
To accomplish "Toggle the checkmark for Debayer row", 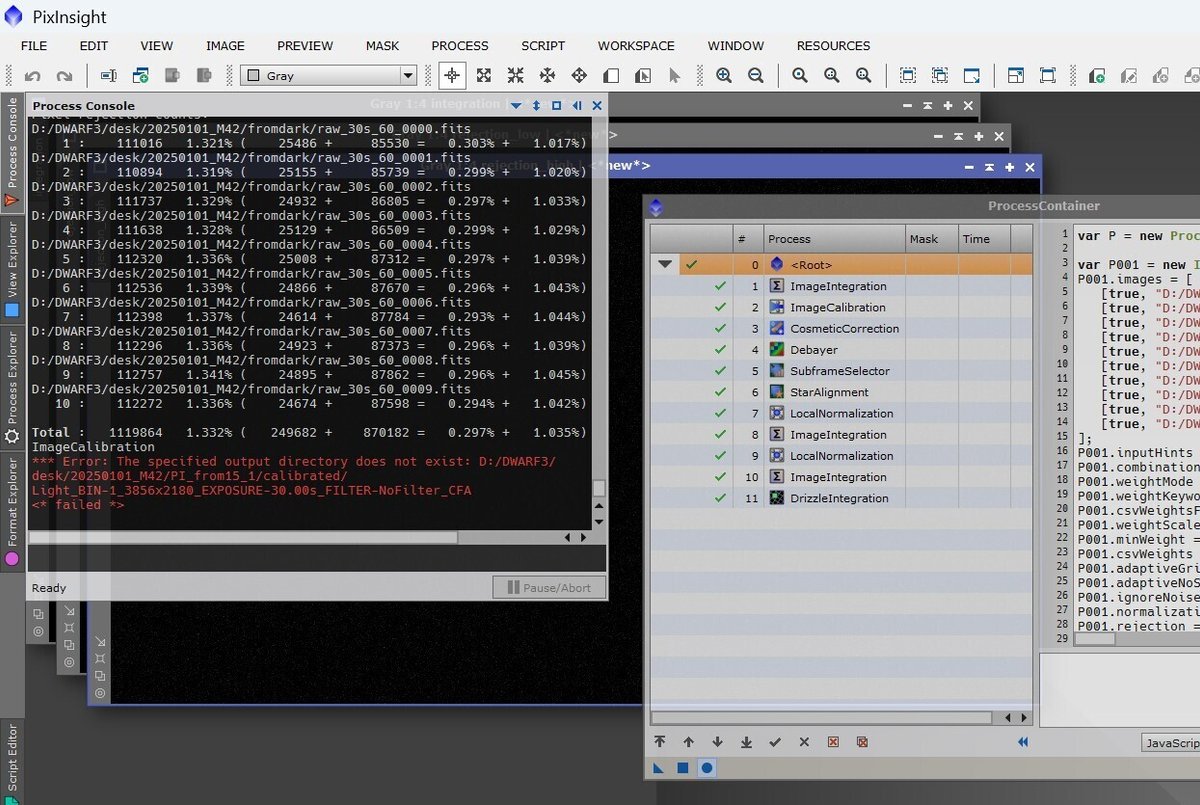I will coord(720,350).
